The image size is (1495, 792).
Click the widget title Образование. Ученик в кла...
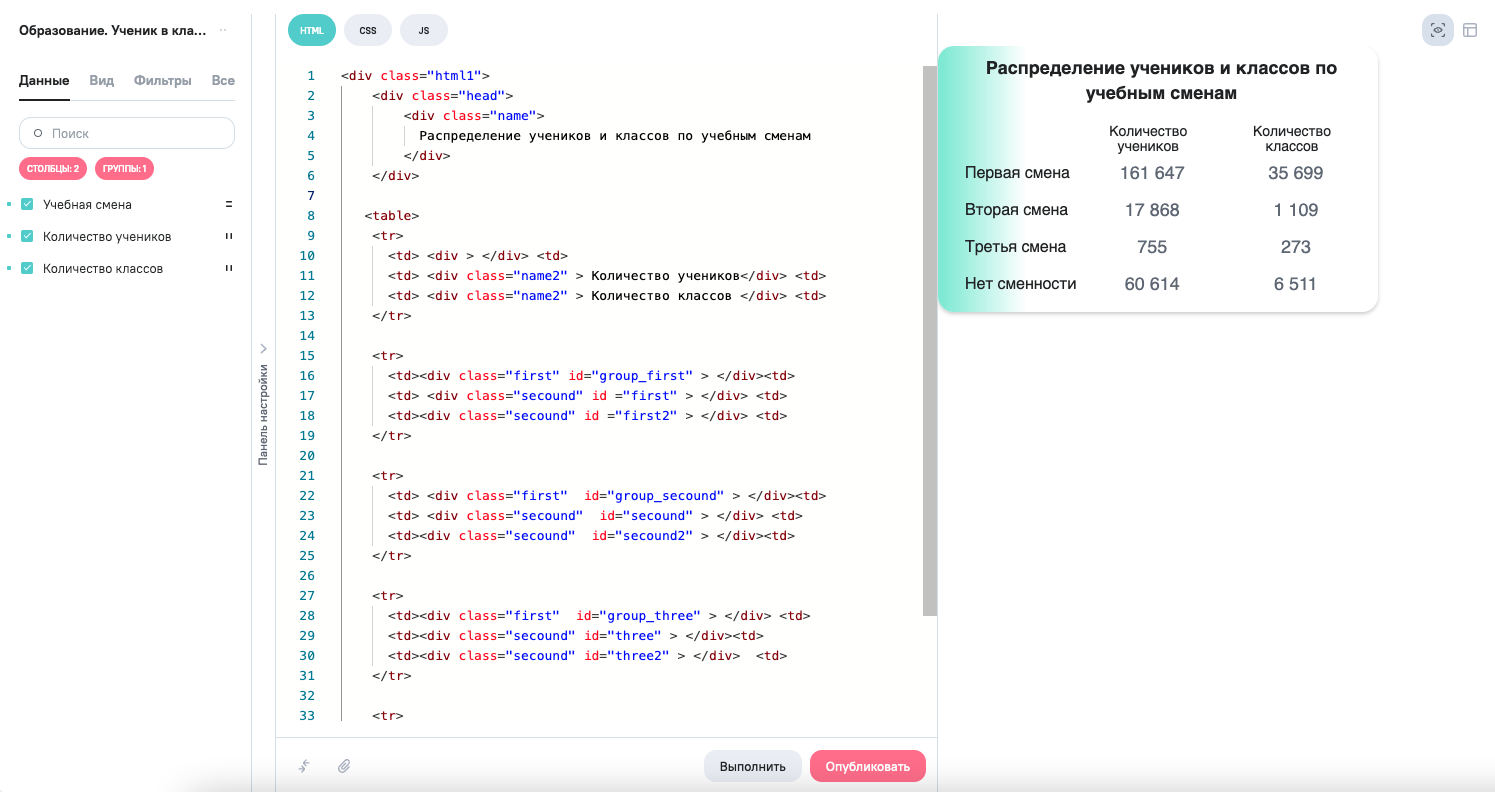113,30
